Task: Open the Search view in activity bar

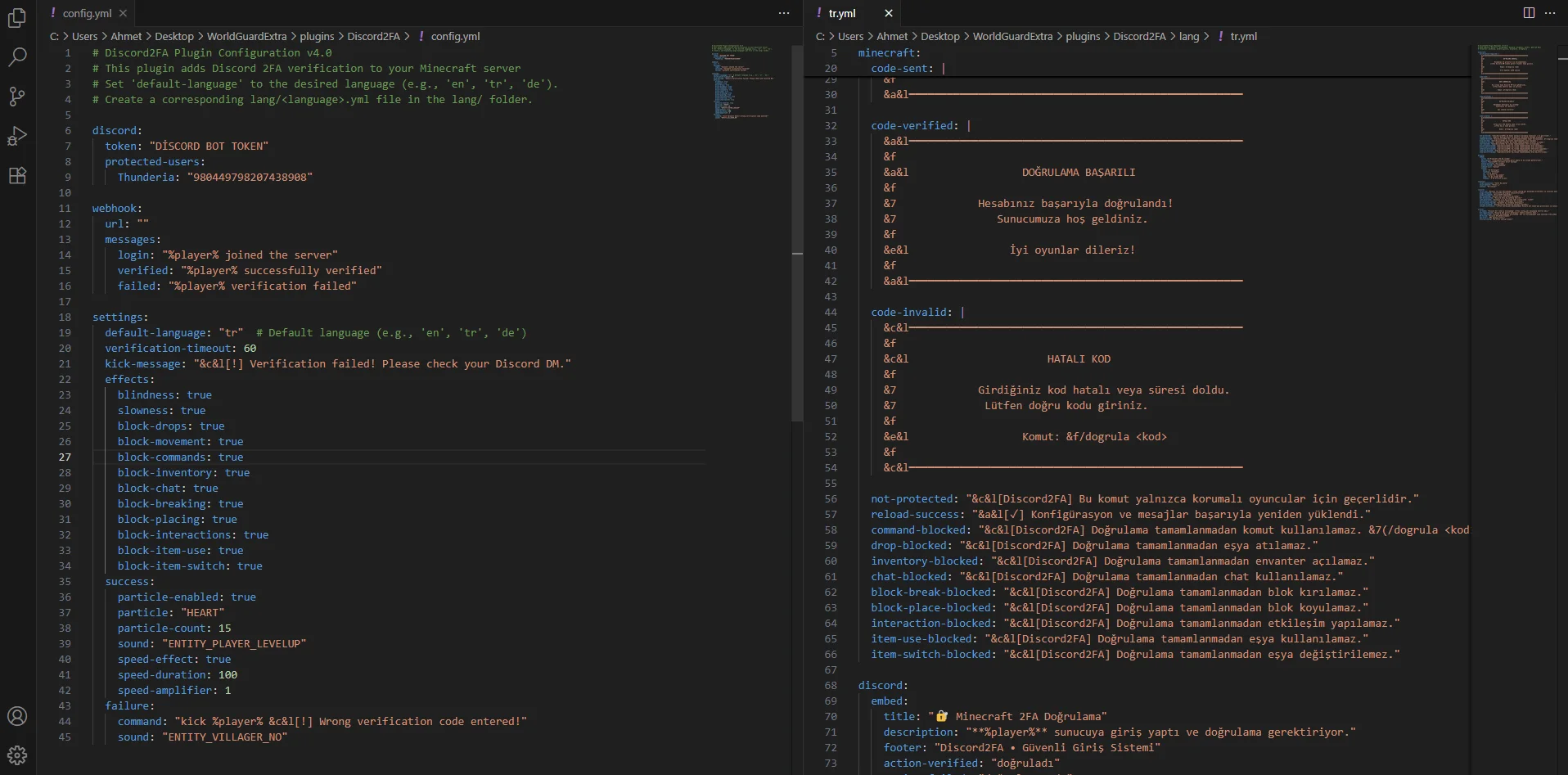Action: point(17,57)
